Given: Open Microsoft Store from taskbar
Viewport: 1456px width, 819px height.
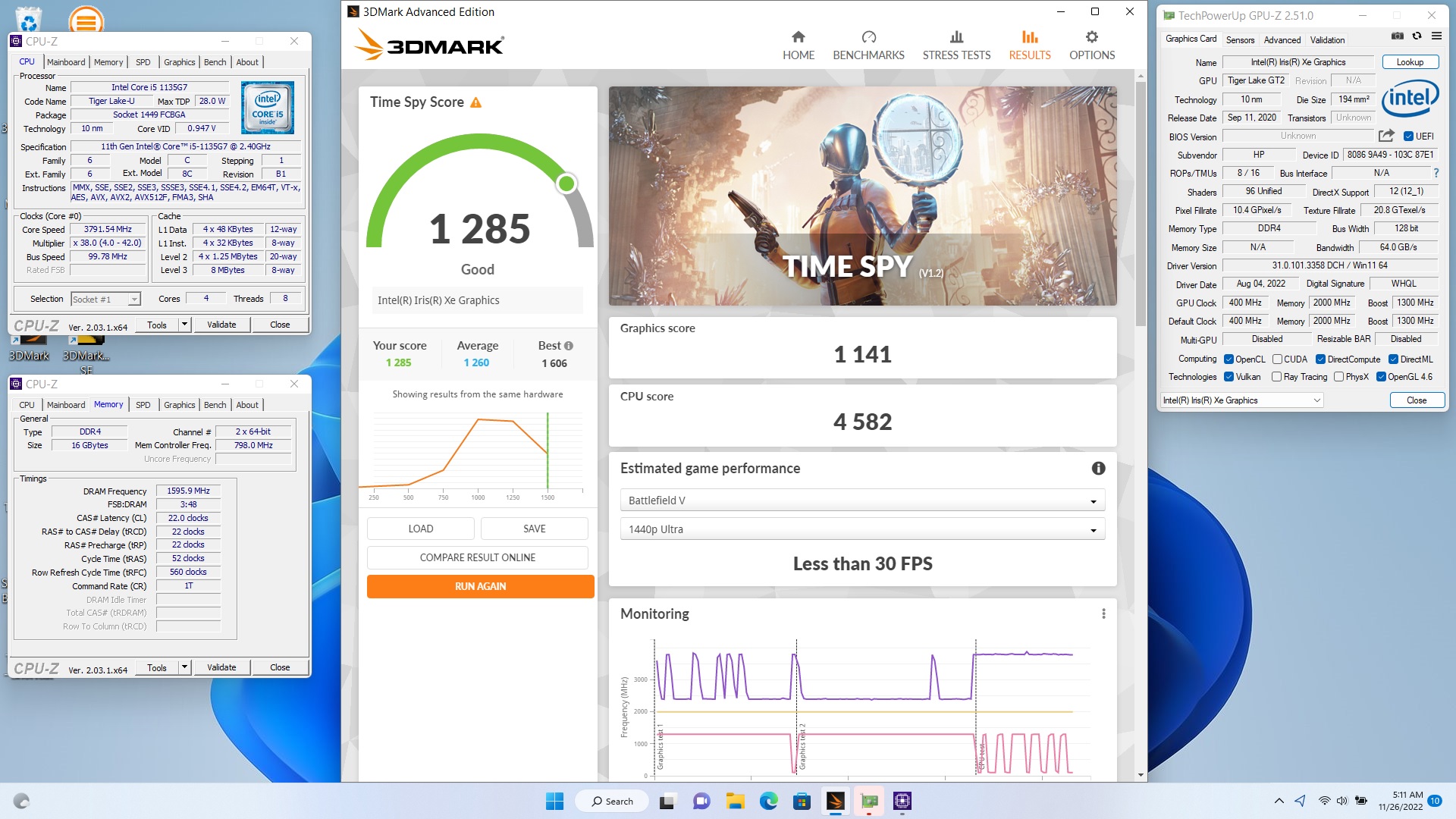Looking at the screenshot, I should point(802,801).
